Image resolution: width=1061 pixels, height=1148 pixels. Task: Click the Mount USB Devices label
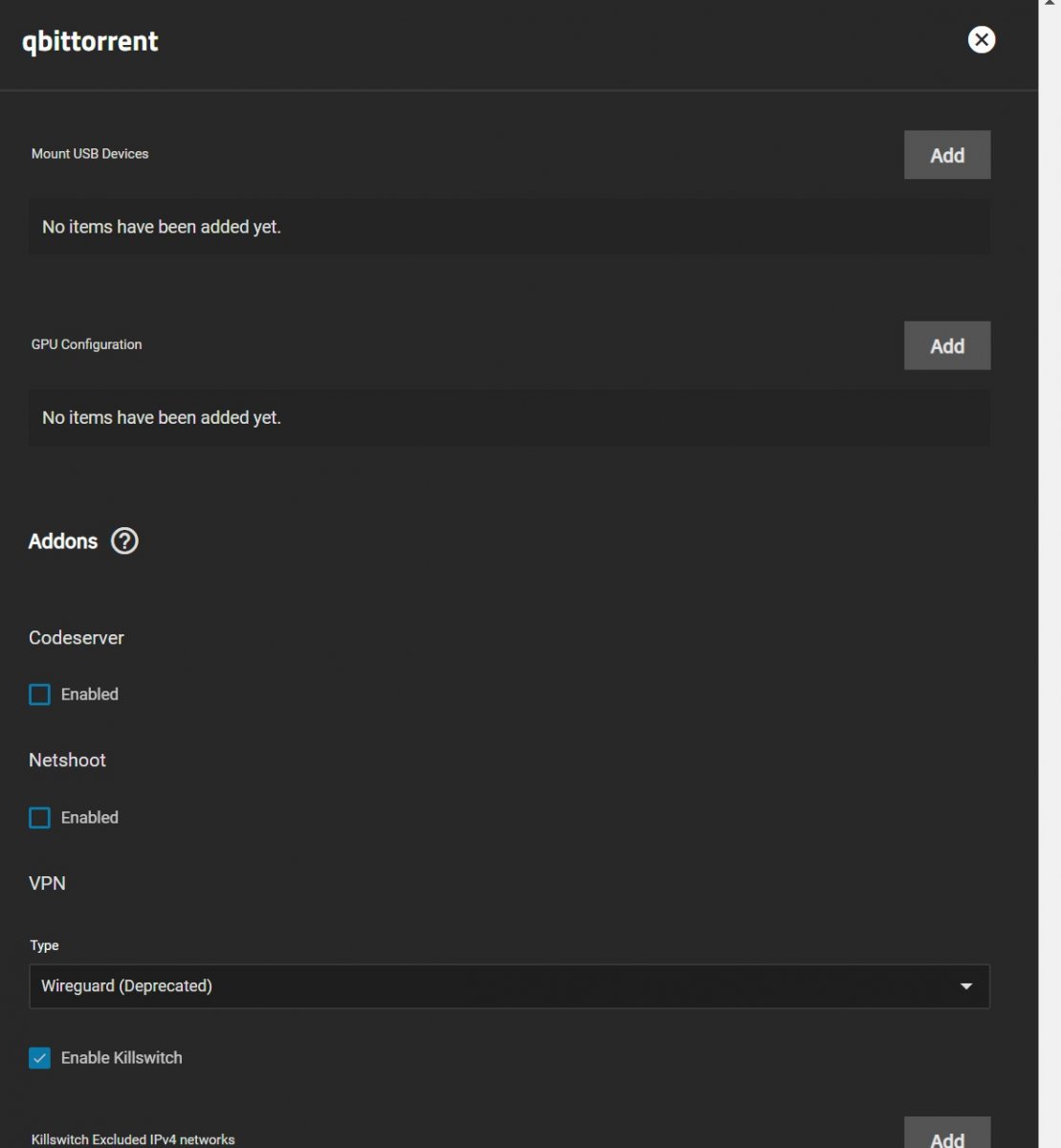(x=90, y=154)
